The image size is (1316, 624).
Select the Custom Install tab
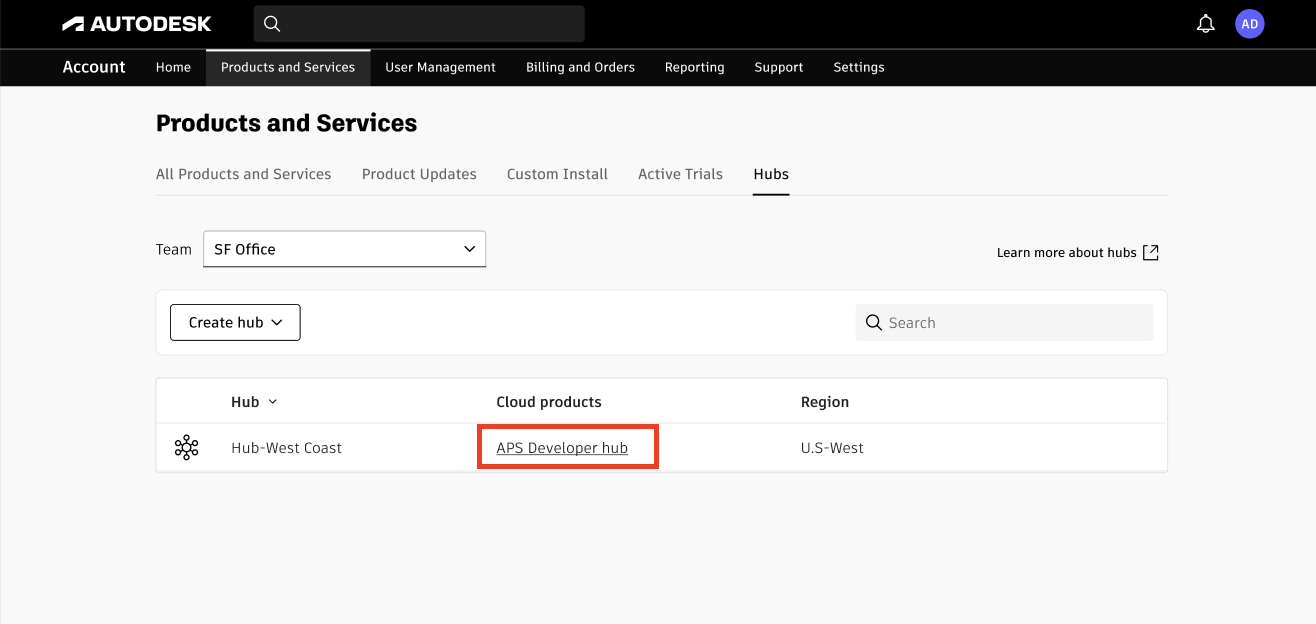[x=557, y=173]
